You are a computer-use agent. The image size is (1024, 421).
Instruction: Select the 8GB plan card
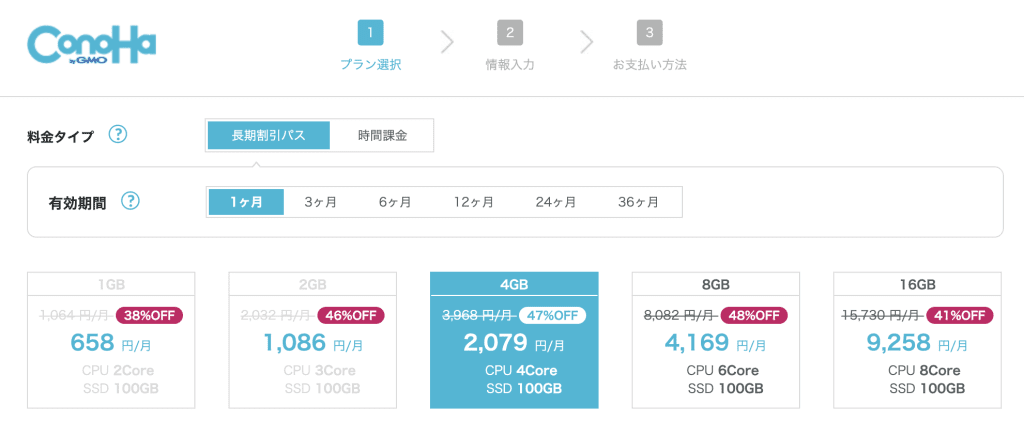[x=716, y=341]
